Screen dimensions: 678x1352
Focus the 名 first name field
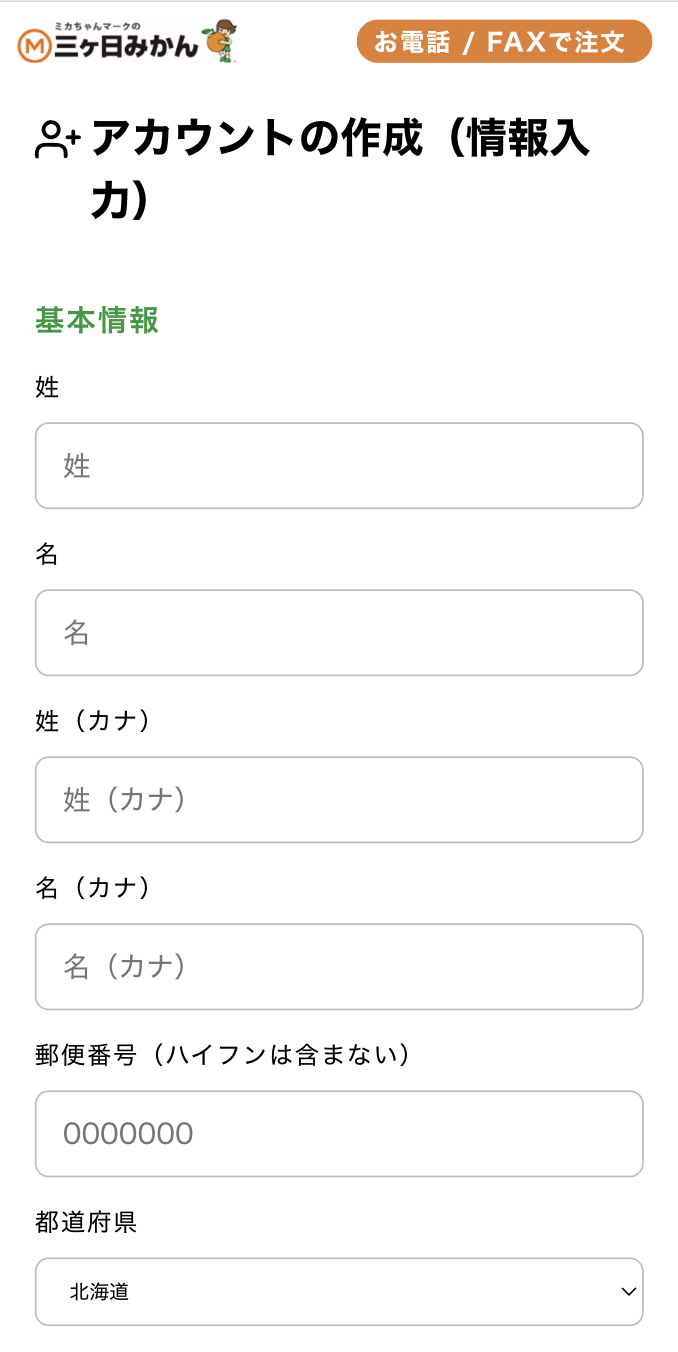(339, 632)
